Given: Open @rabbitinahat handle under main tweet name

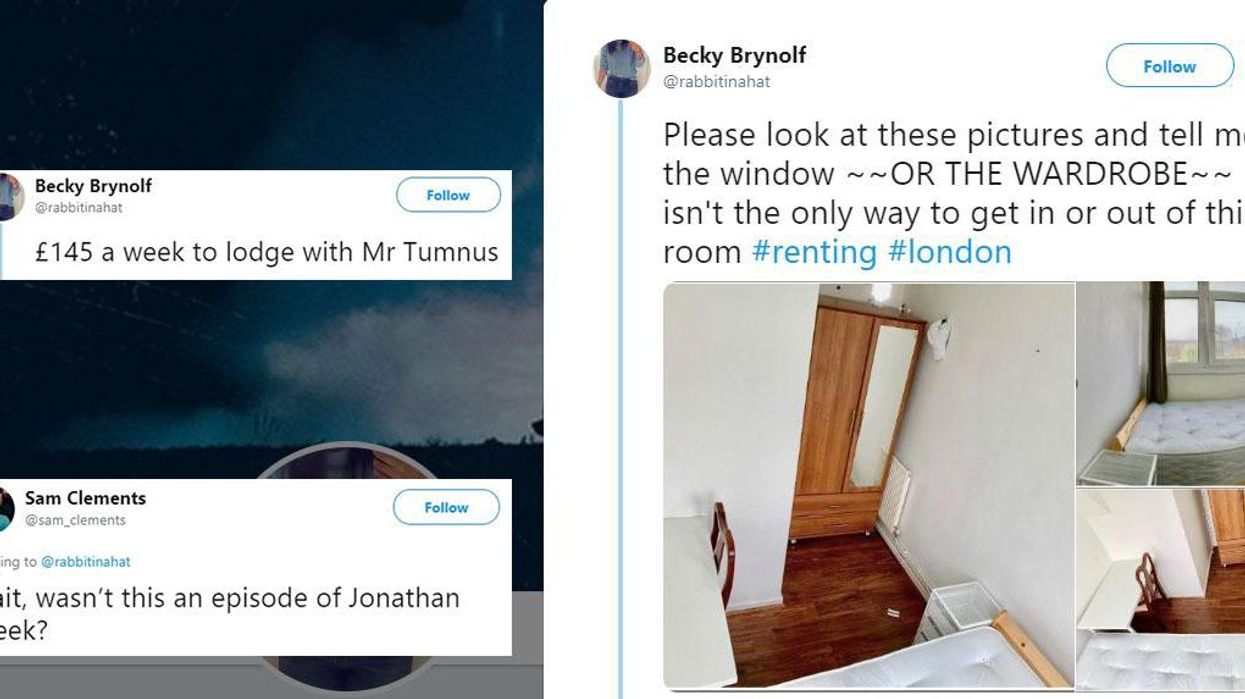Looking at the screenshot, I should click(716, 82).
